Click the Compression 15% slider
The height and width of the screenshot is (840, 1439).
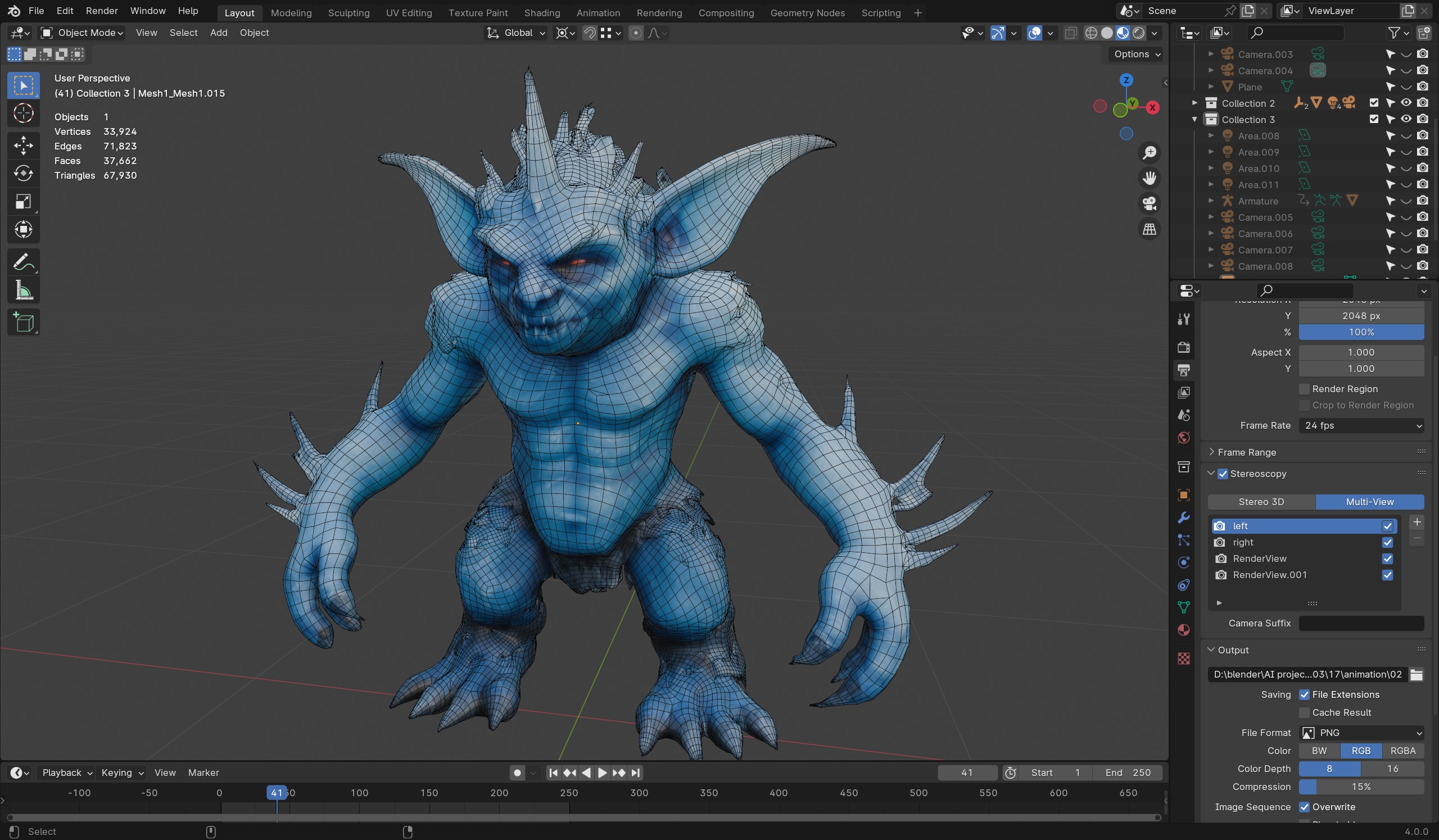[x=1361, y=787]
